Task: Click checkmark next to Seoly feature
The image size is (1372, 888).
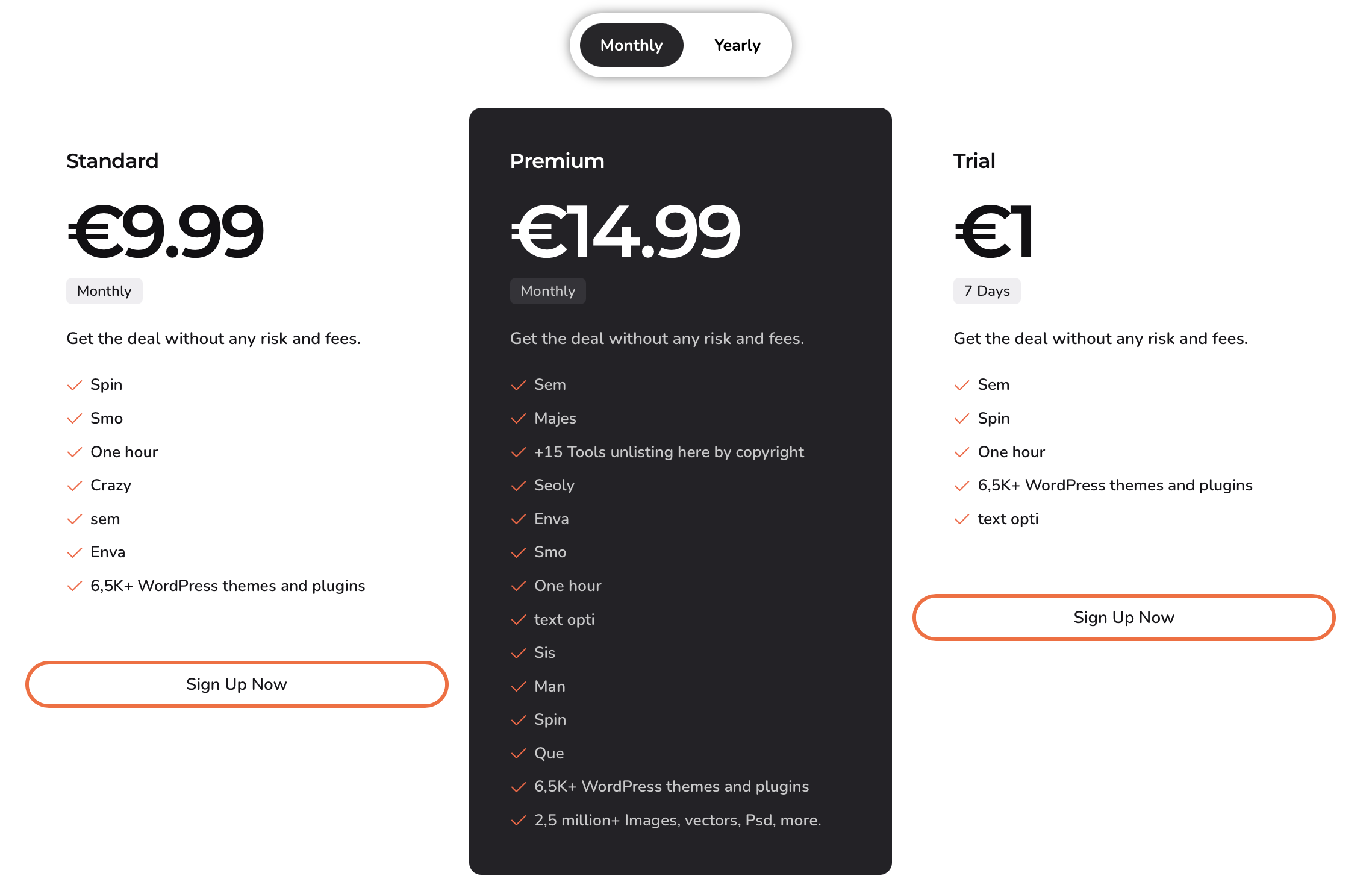Action: click(x=518, y=486)
